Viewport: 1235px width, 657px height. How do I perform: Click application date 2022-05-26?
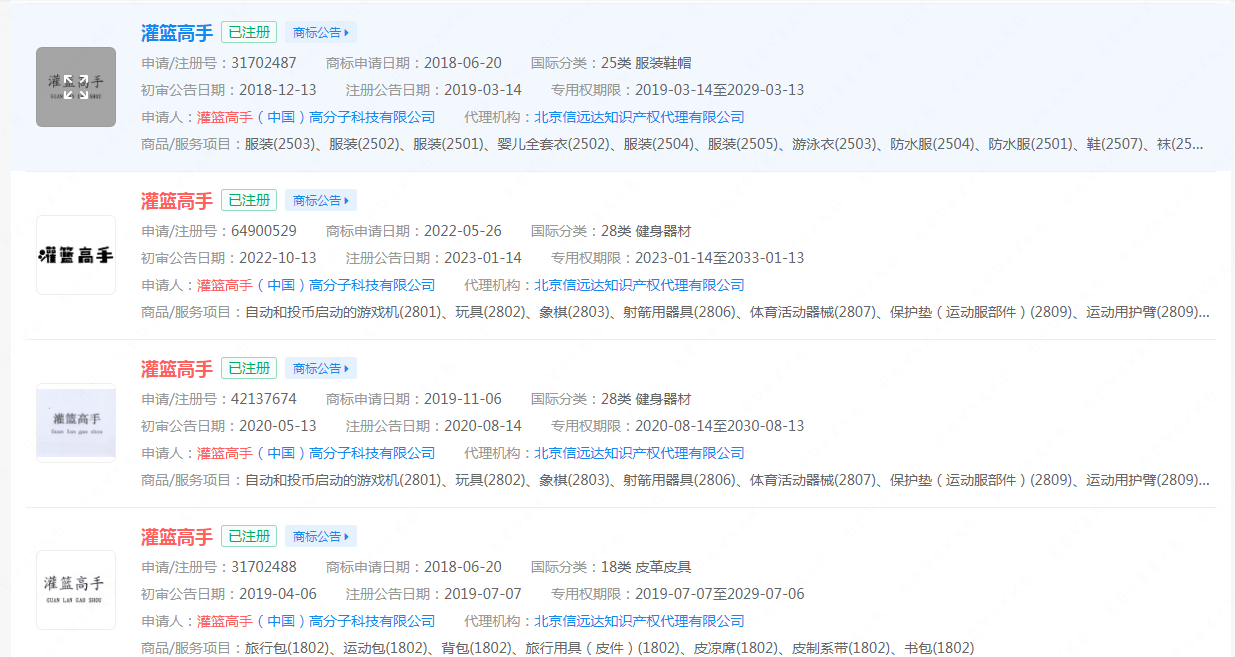point(463,230)
